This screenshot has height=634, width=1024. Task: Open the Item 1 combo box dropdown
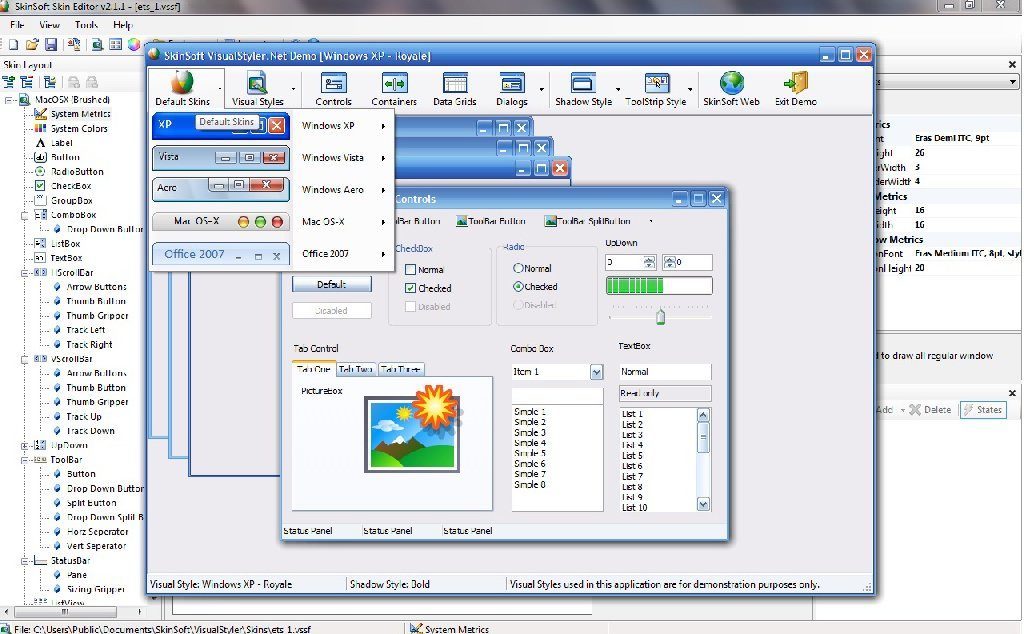[596, 372]
